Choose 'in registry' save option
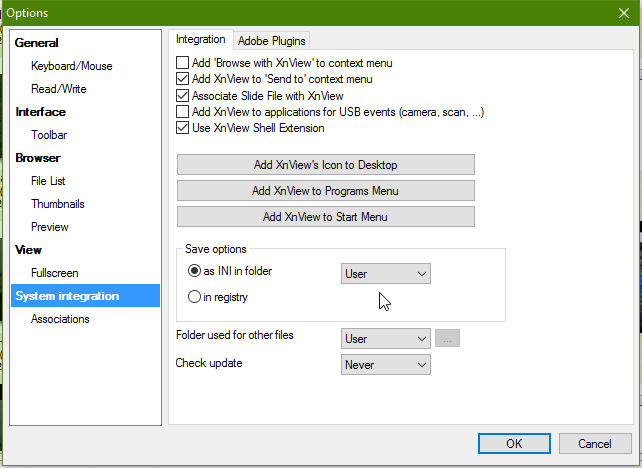Viewport: 642px width, 468px height. 194,297
